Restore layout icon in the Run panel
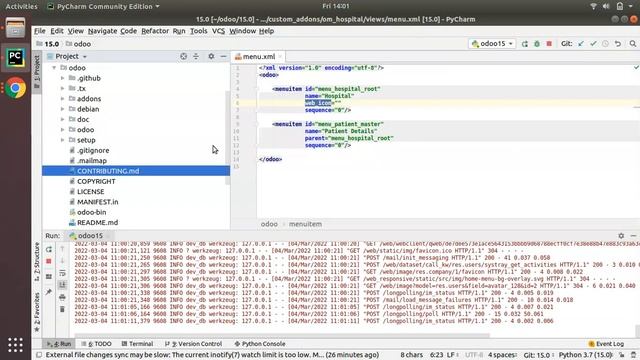640x360 pixels. [49, 276]
